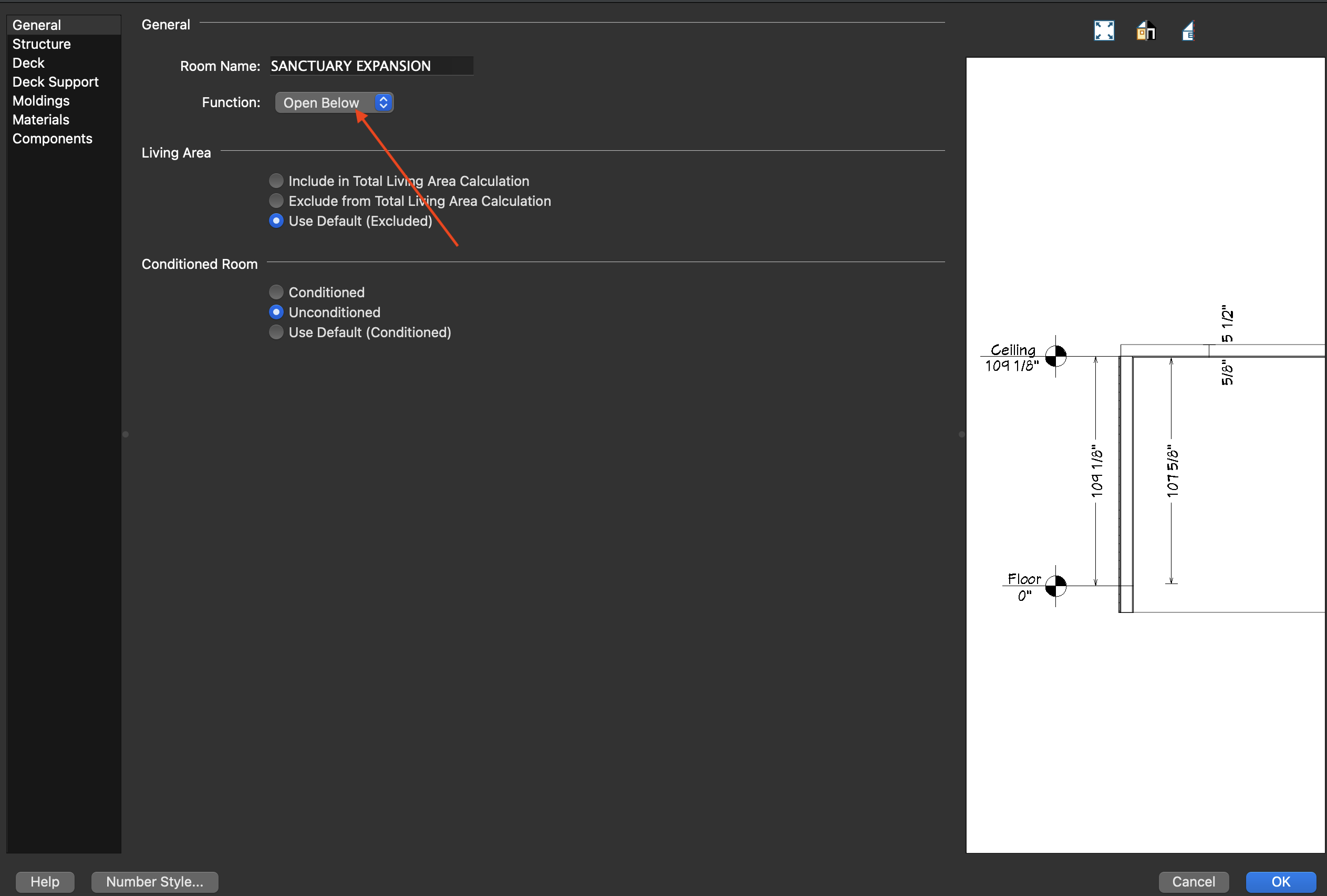Select Exclude from Total Living Area Calculation
Image resolution: width=1327 pixels, height=896 pixels.
click(x=276, y=201)
